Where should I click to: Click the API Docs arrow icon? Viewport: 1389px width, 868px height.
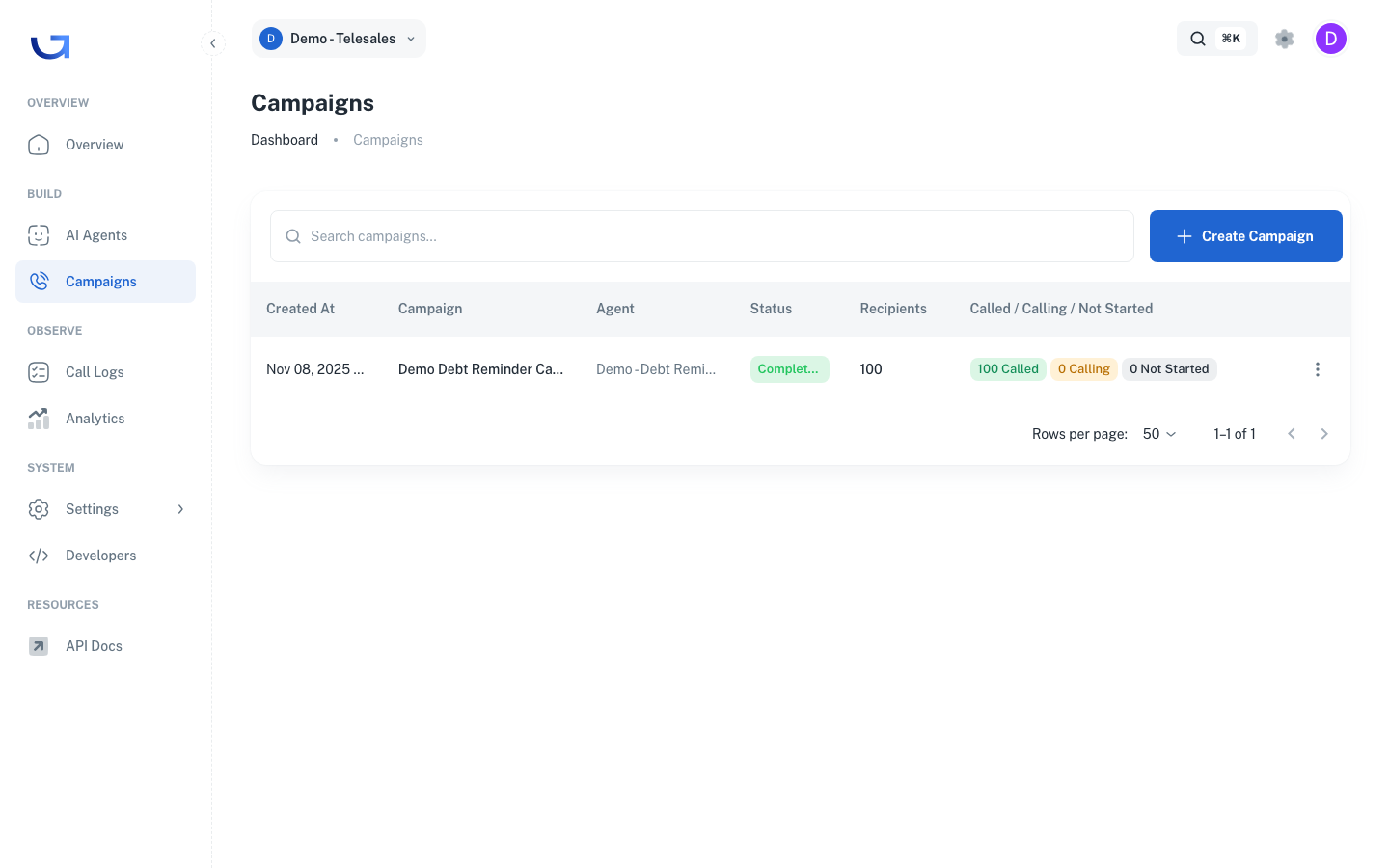coord(39,646)
